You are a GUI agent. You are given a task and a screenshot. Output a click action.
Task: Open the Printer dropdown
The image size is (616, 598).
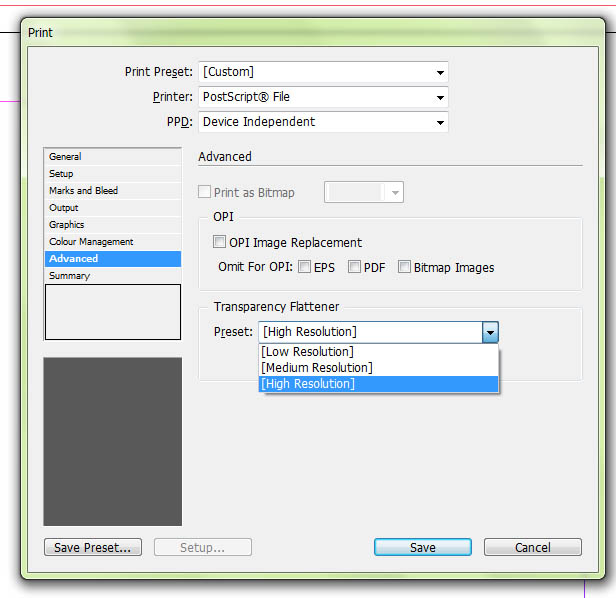323,97
